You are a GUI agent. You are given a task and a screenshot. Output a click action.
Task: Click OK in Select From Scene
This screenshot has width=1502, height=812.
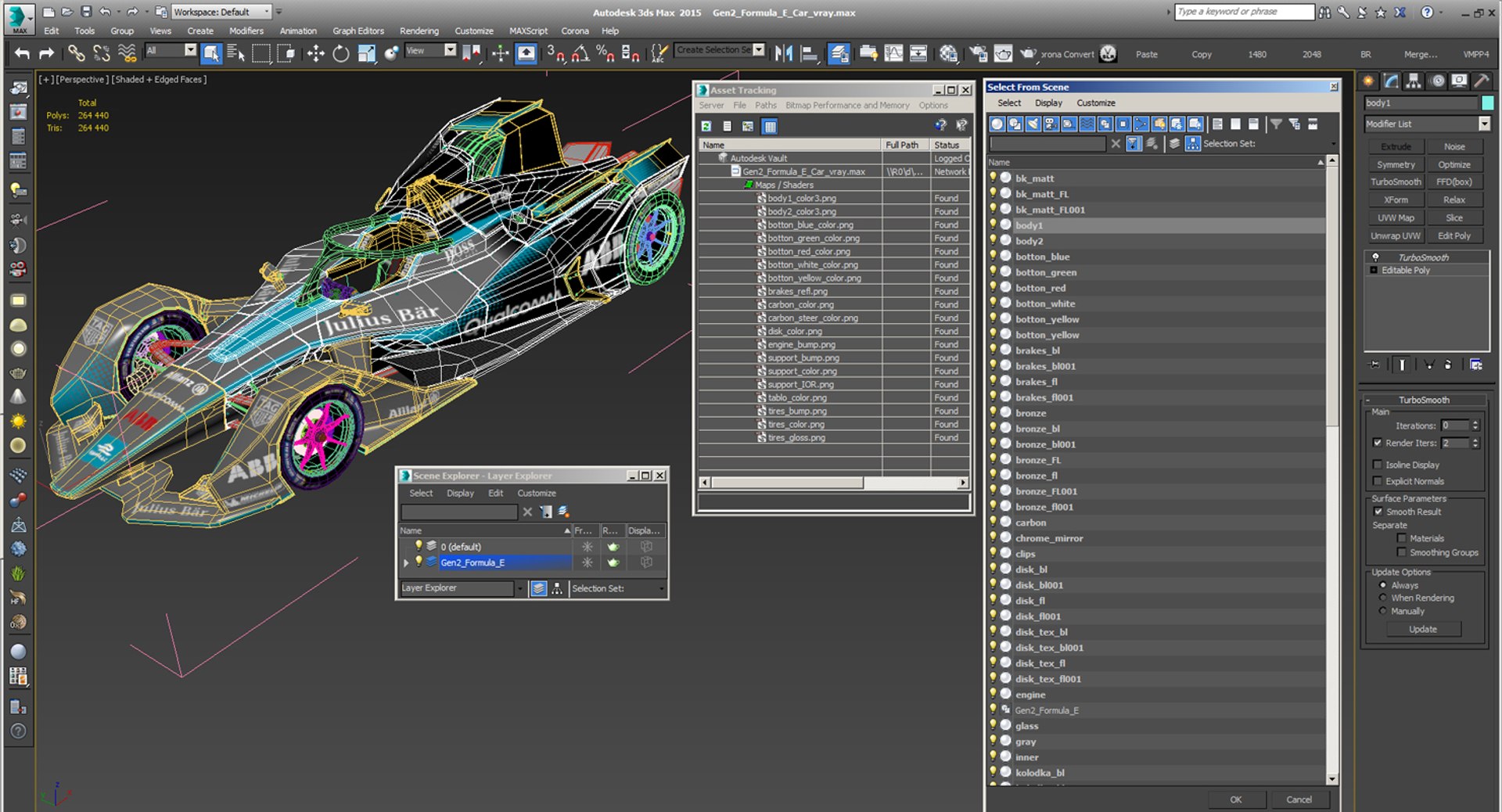1235,799
